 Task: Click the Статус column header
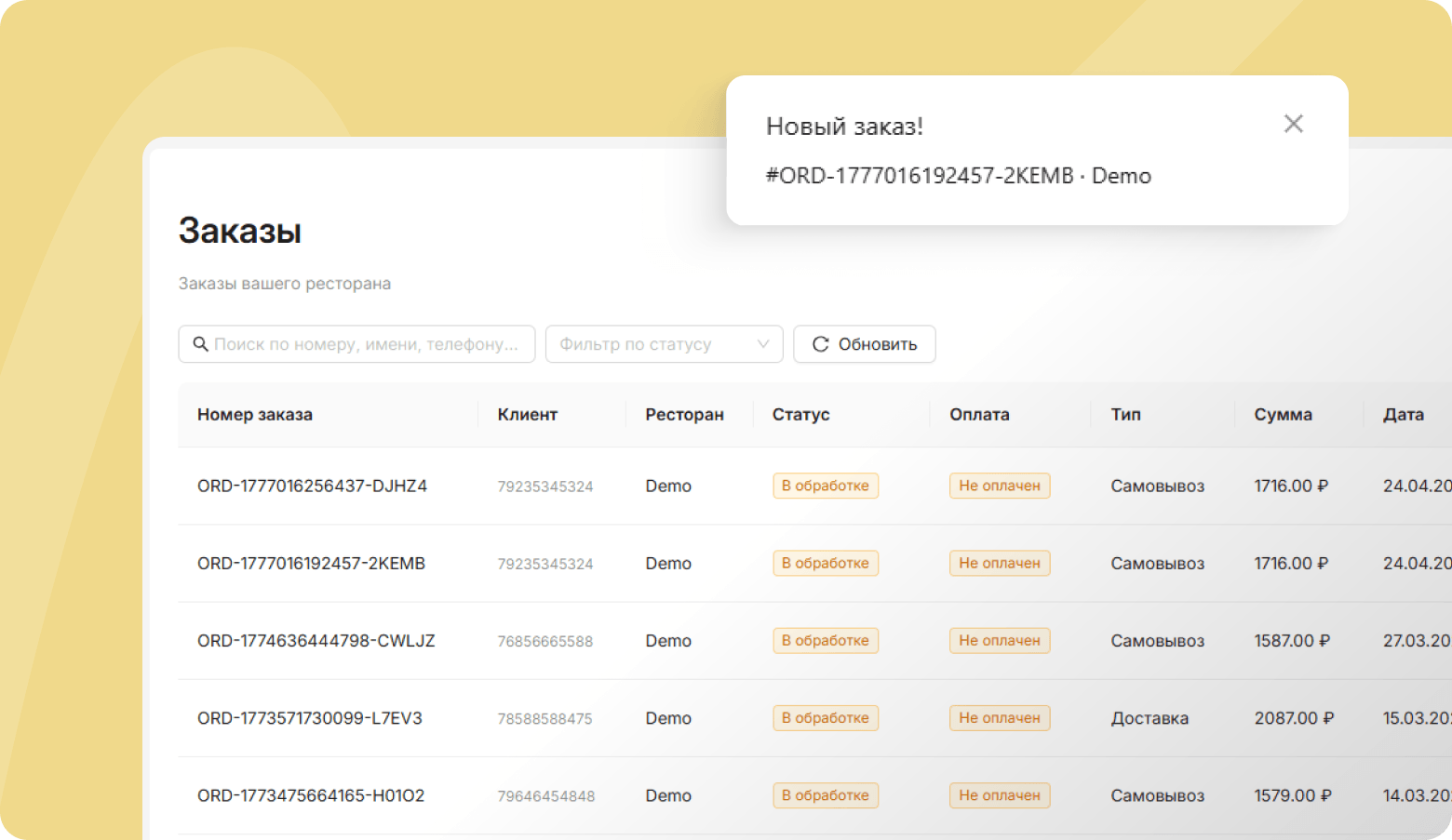pyautogui.click(x=801, y=415)
